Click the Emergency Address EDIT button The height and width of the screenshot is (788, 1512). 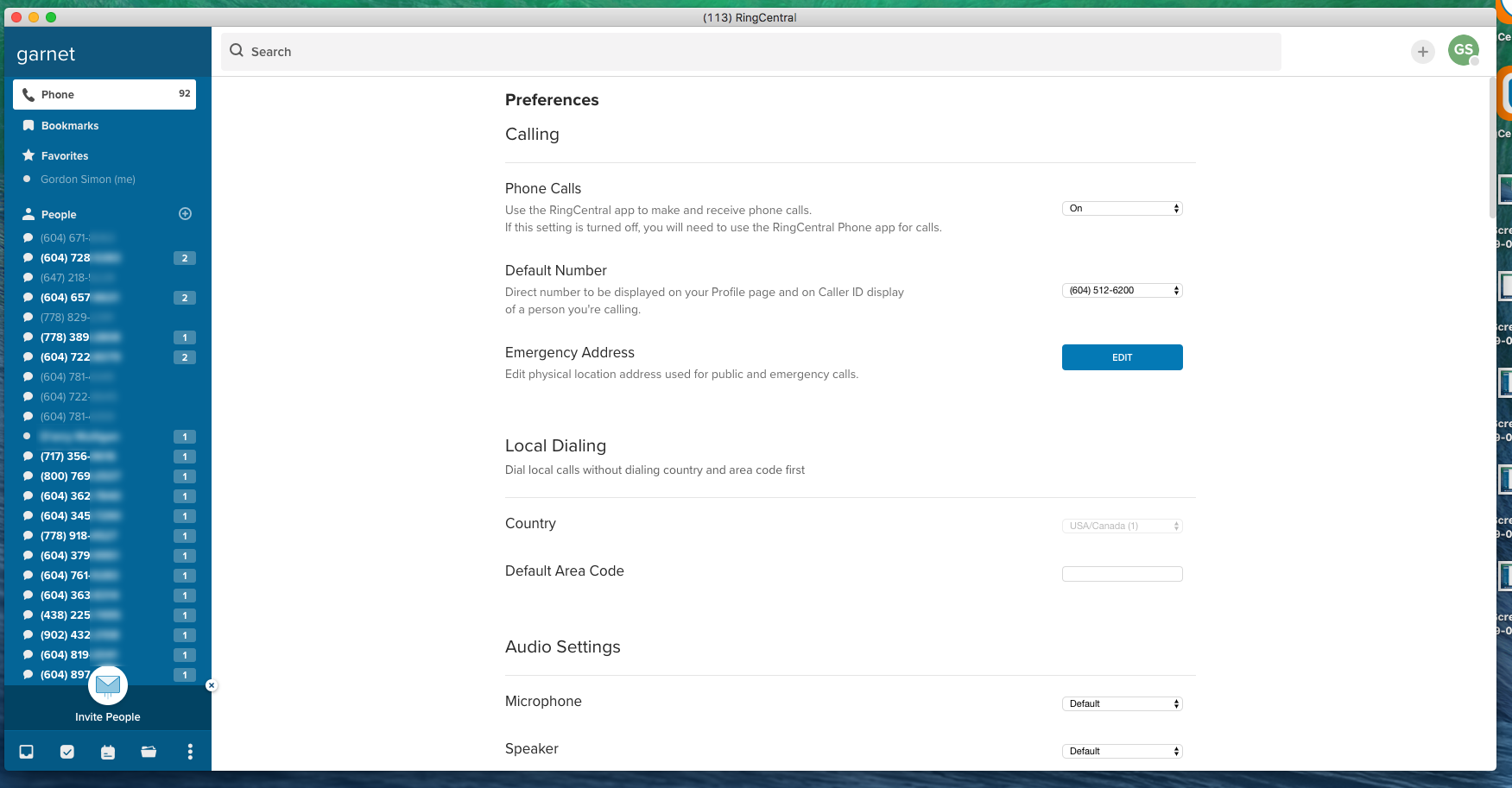(1122, 357)
